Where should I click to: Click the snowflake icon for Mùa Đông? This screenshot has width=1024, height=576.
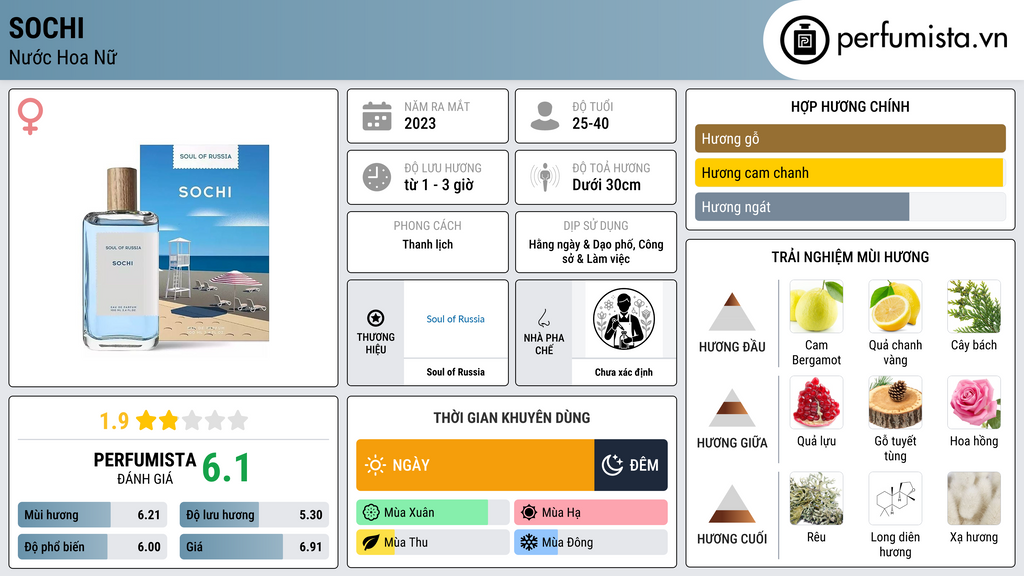click(529, 542)
